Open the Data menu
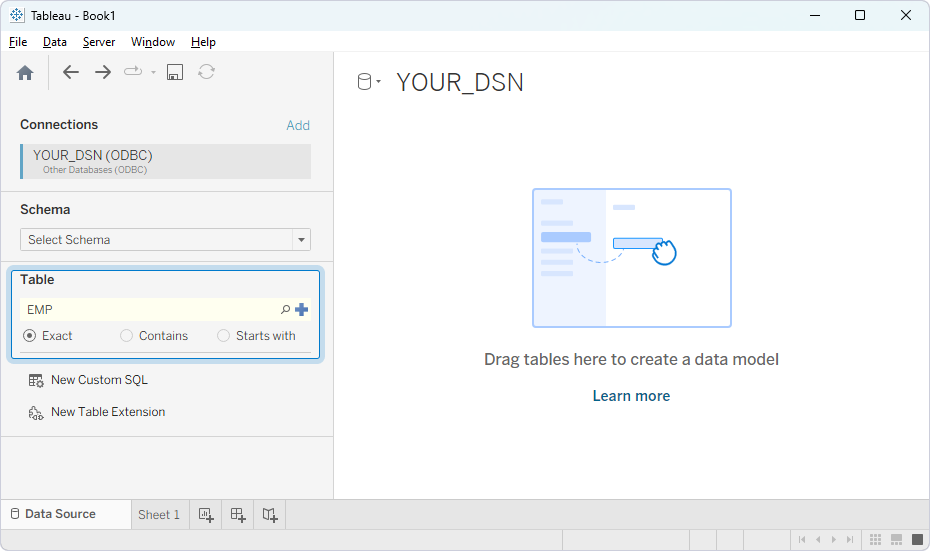This screenshot has height=551, width=930. click(55, 42)
